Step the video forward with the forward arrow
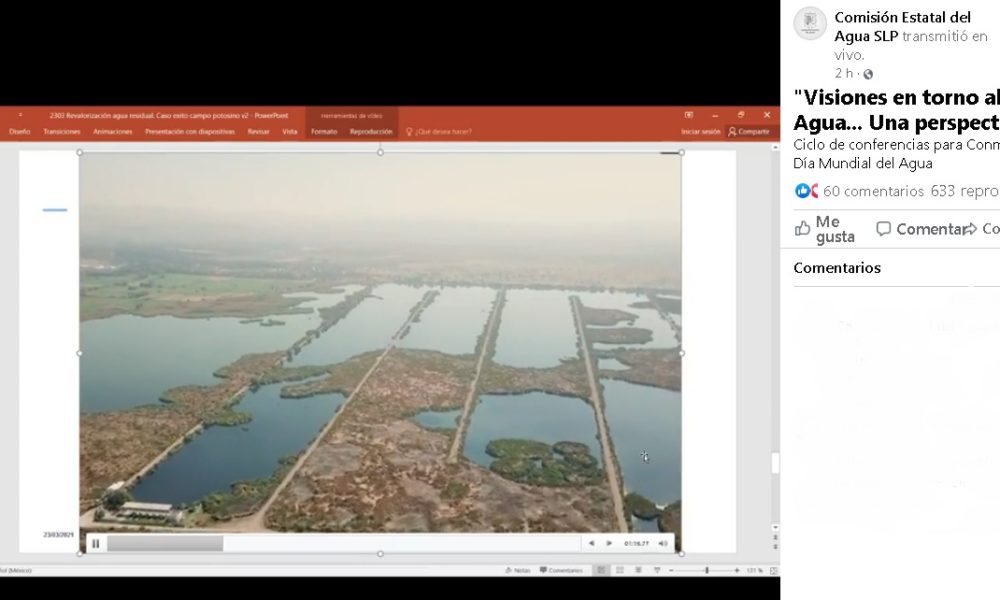Image resolution: width=1000 pixels, height=600 pixels. [x=609, y=543]
